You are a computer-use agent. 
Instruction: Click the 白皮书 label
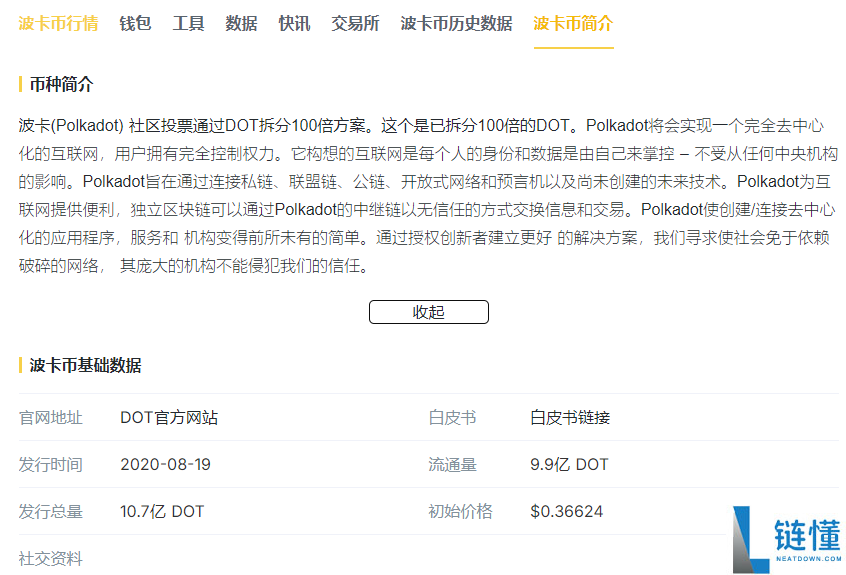tap(452, 417)
